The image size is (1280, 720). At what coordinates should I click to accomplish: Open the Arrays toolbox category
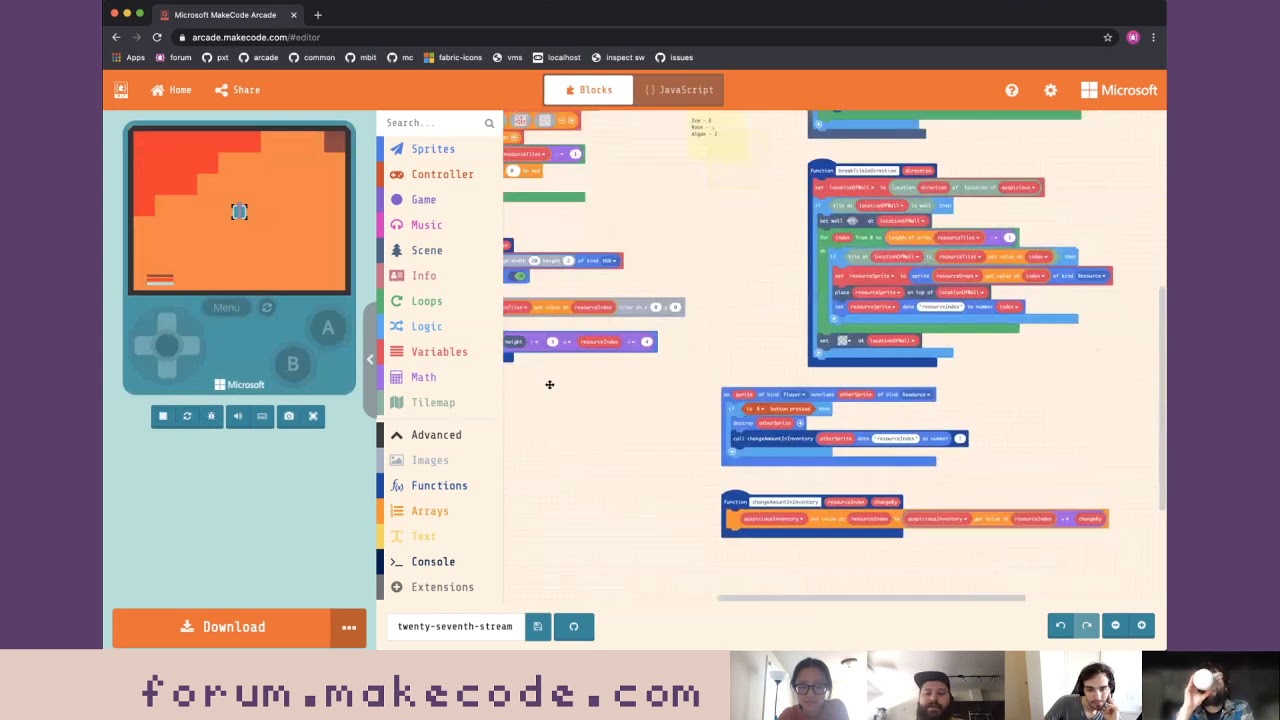[x=430, y=511]
